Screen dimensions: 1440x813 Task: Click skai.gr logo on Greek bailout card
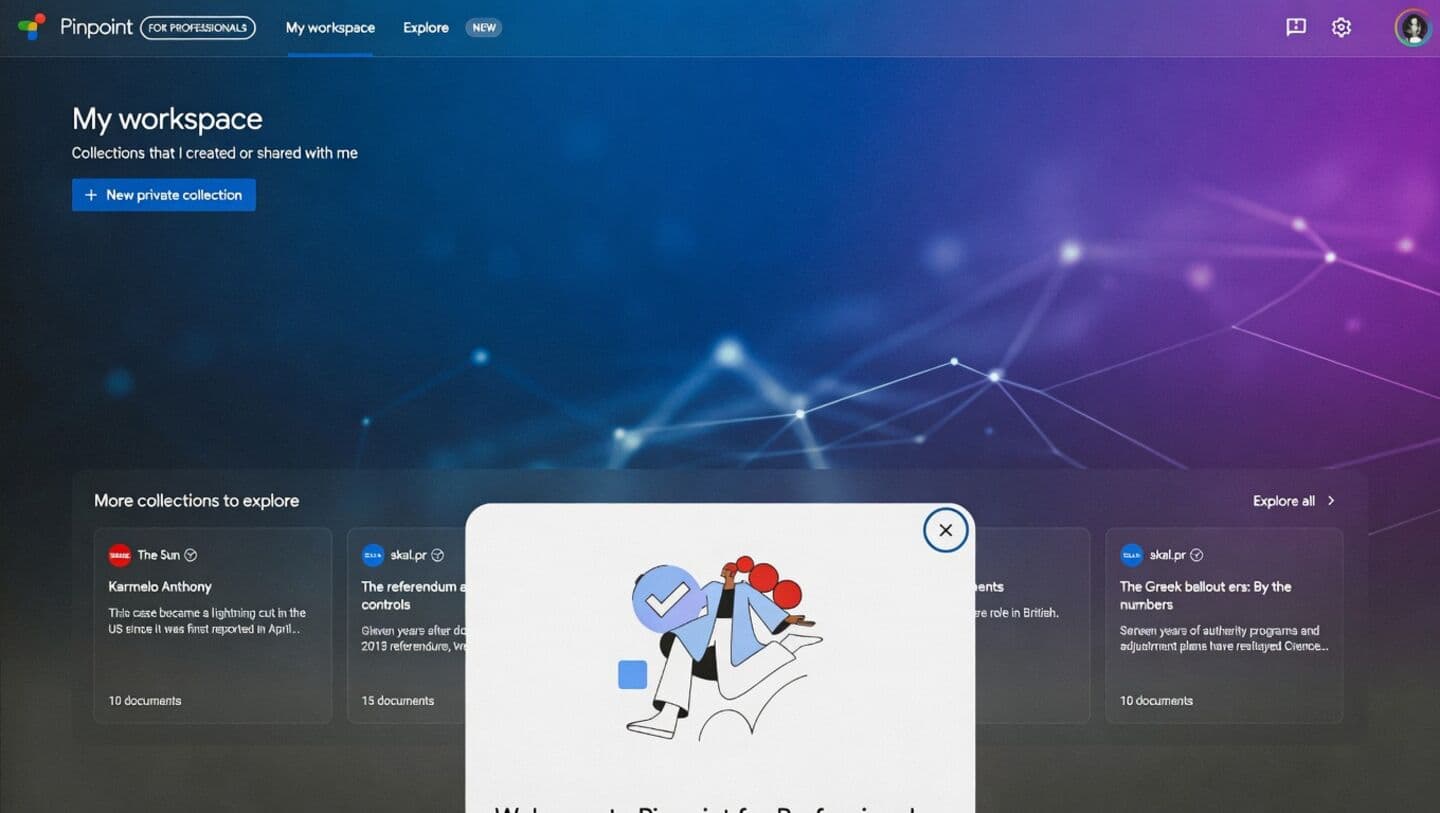pos(1132,555)
